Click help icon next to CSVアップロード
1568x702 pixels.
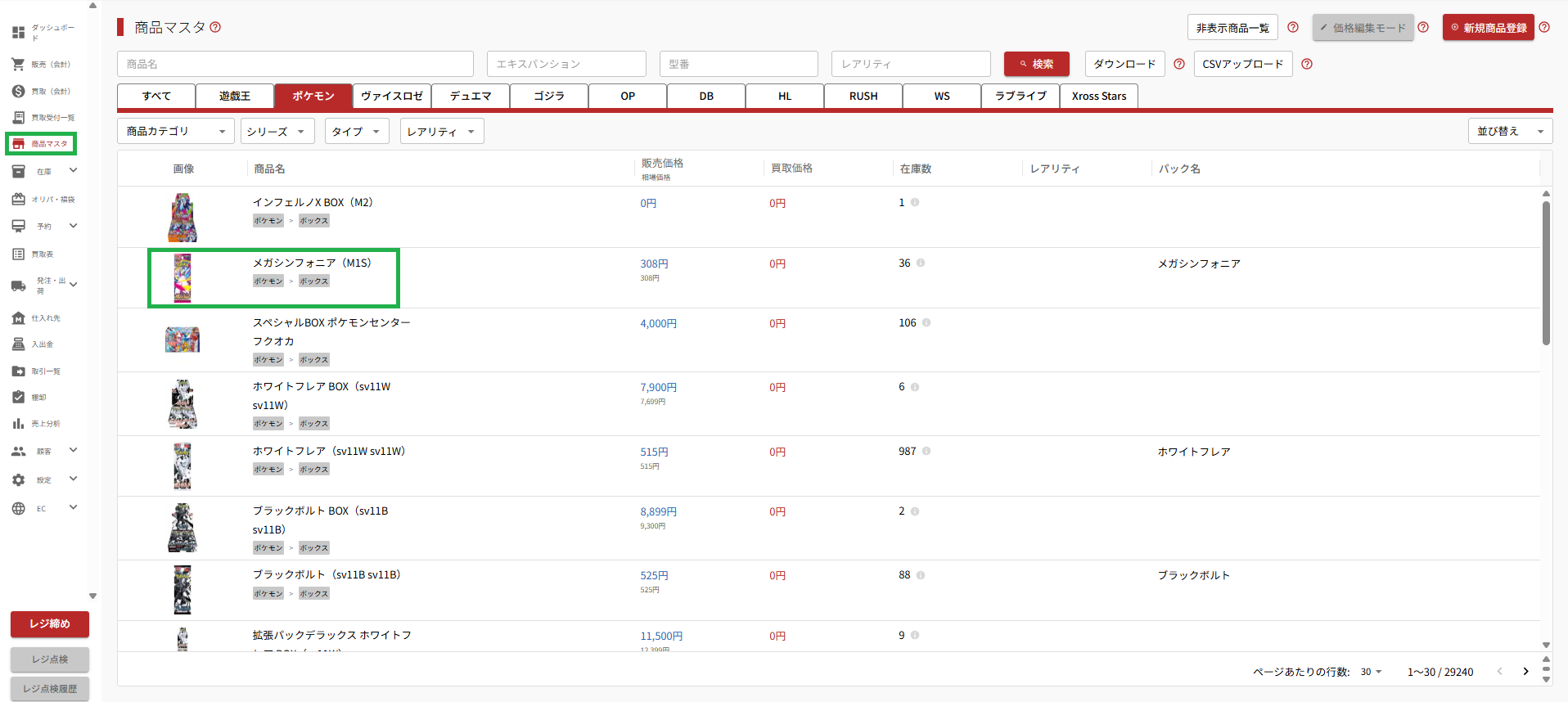pyautogui.click(x=1307, y=64)
